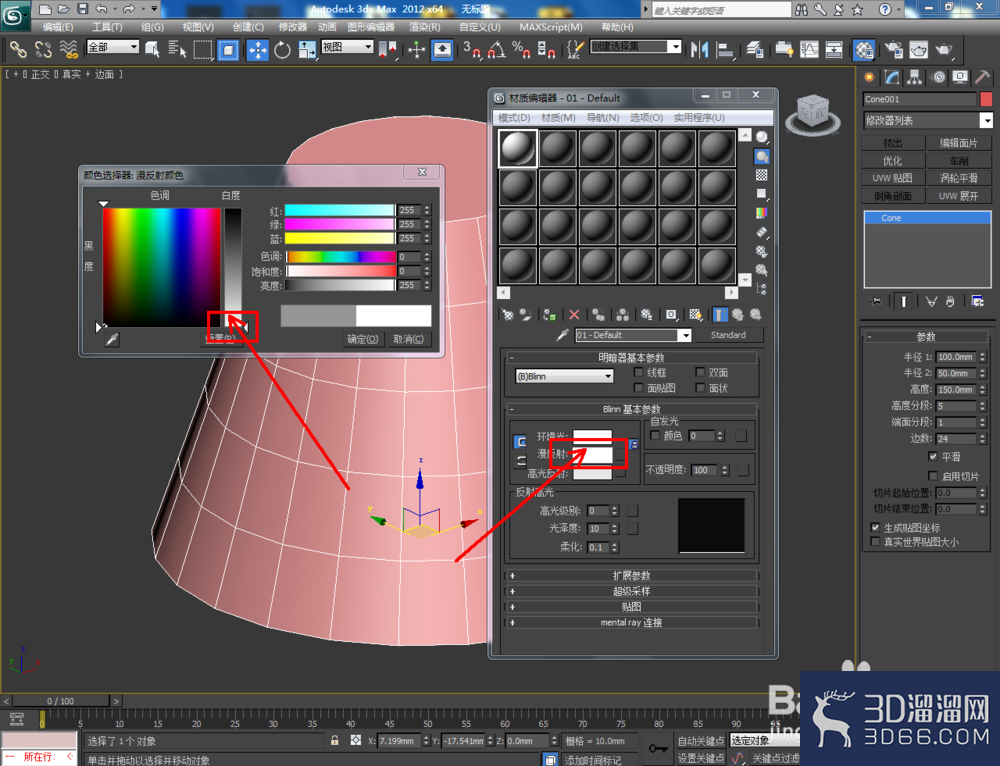Click the eyedropper in color selector

(x=112, y=339)
